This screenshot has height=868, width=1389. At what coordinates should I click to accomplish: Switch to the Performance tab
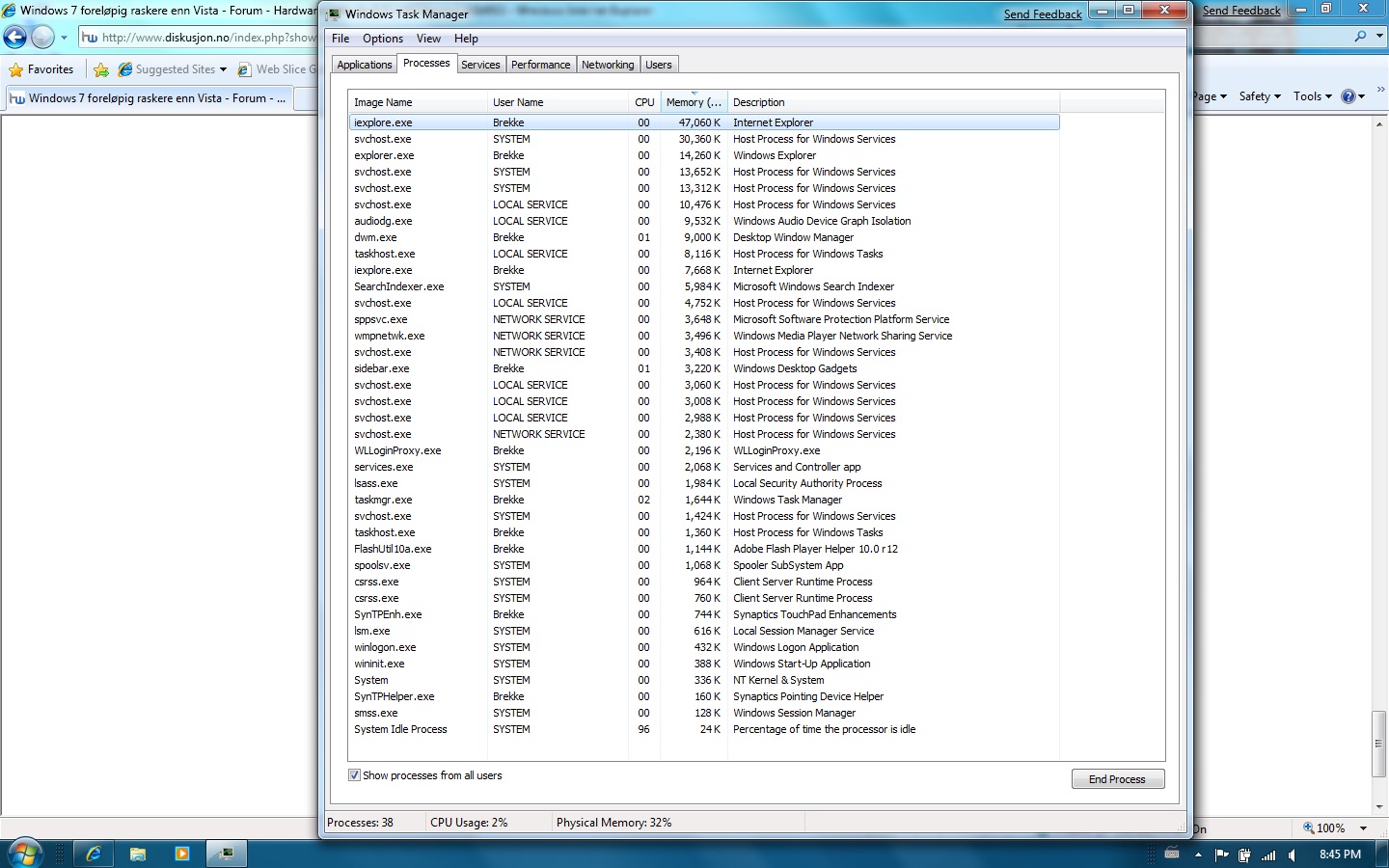click(x=540, y=65)
